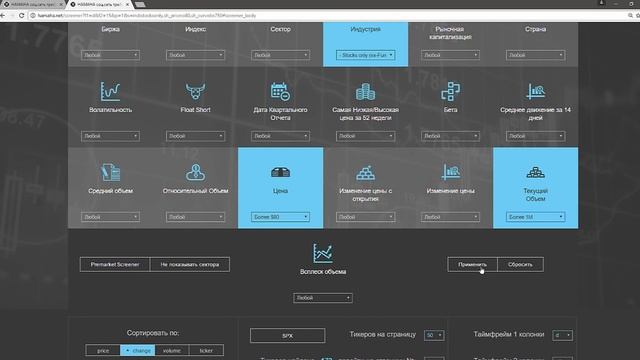Open the Цена dropdown set to Более $80
640x360 pixels.
pos(280,217)
